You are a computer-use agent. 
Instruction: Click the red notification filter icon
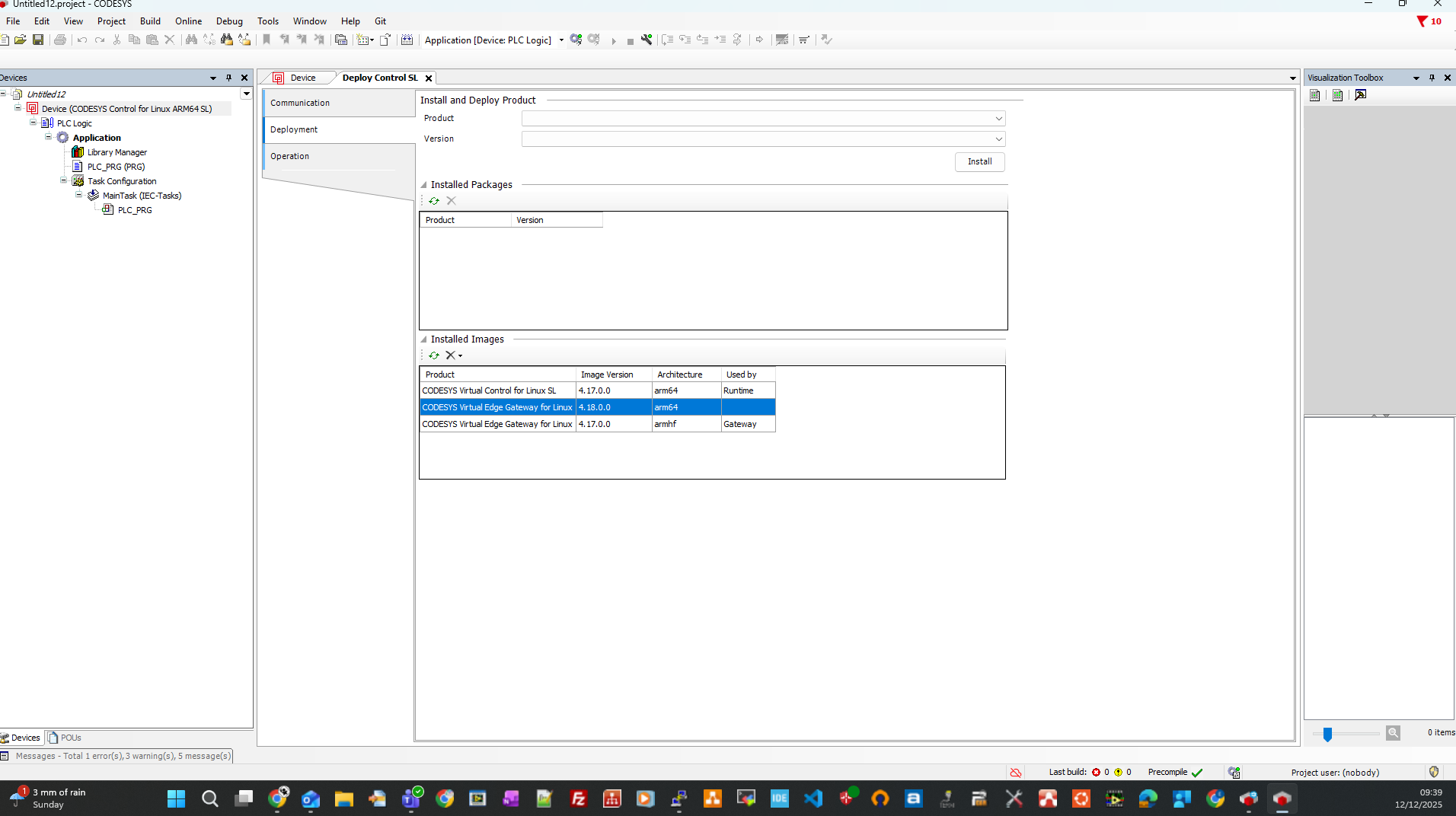1422,21
